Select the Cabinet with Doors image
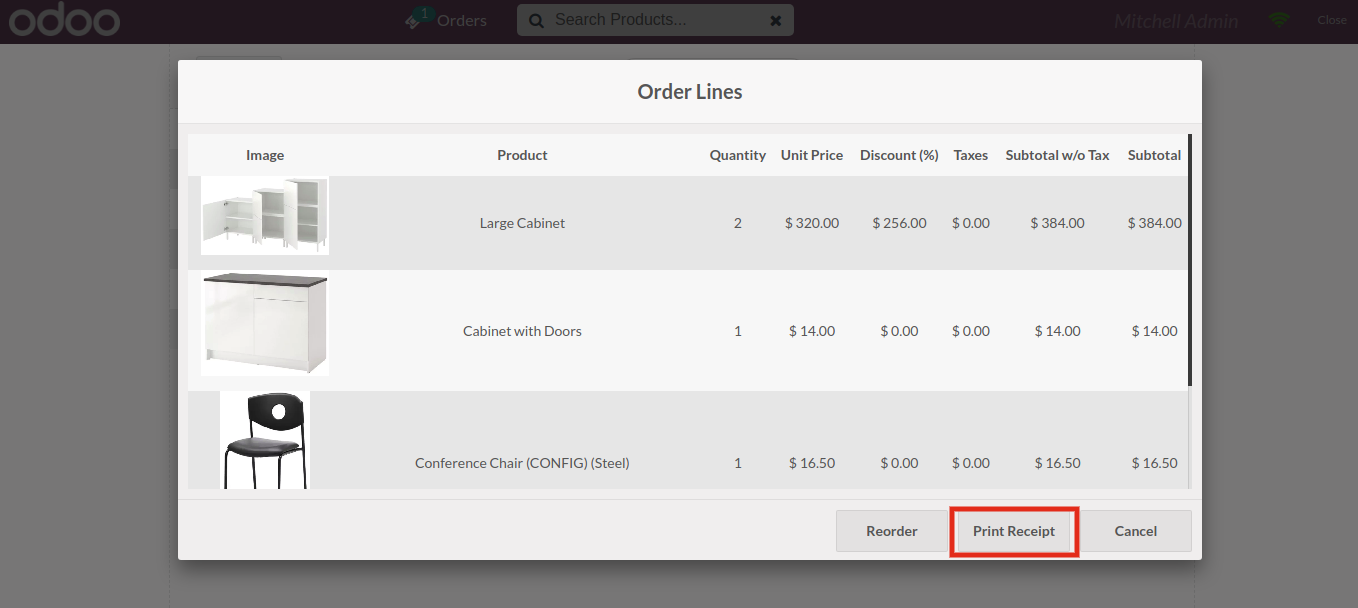 [265, 324]
